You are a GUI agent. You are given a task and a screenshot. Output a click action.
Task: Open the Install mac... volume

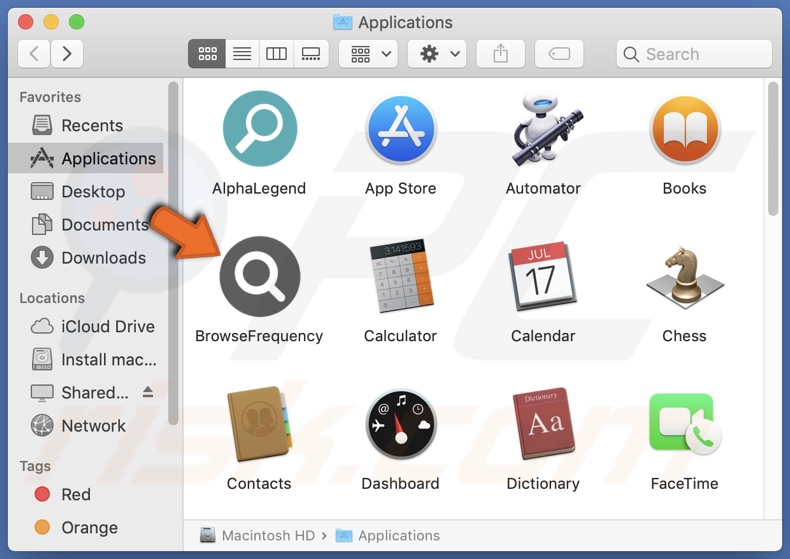tap(86, 360)
